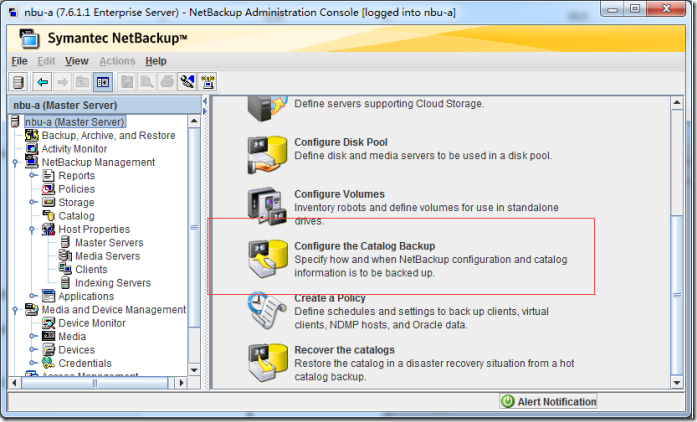Select Activity Monitor in the tree

coord(74,149)
